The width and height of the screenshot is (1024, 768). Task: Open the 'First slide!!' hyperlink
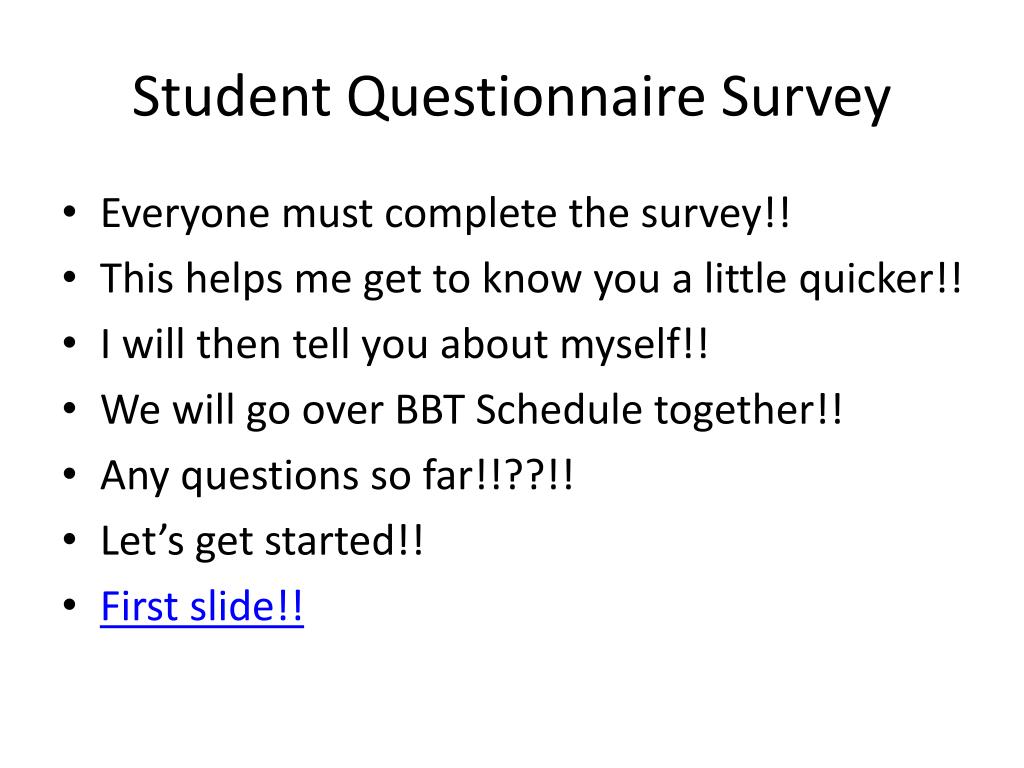click(202, 607)
